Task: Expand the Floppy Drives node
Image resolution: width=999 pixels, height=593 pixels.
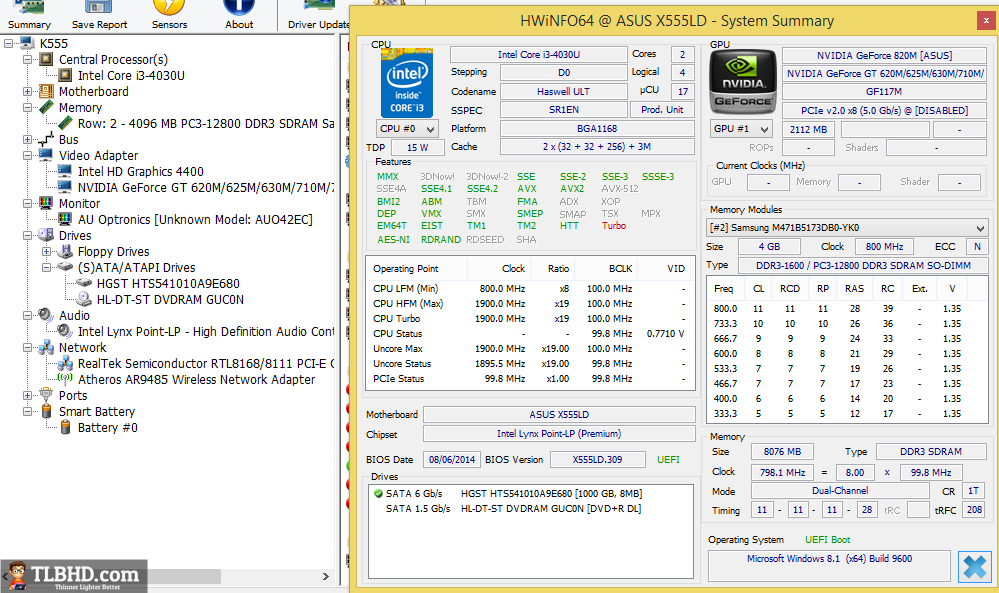Action: 47,251
